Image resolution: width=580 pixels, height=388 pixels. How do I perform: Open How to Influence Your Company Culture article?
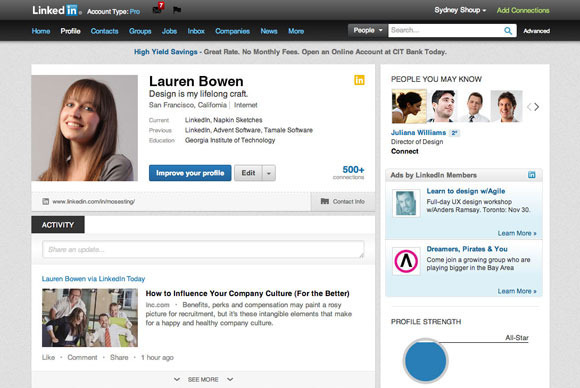tap(247, 294)
